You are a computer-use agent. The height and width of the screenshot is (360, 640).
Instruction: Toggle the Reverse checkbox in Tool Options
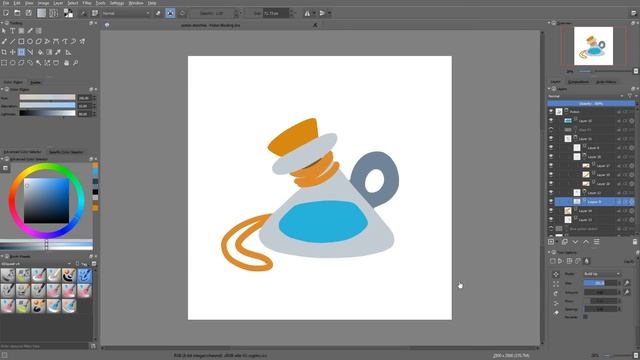pos(585,317)
